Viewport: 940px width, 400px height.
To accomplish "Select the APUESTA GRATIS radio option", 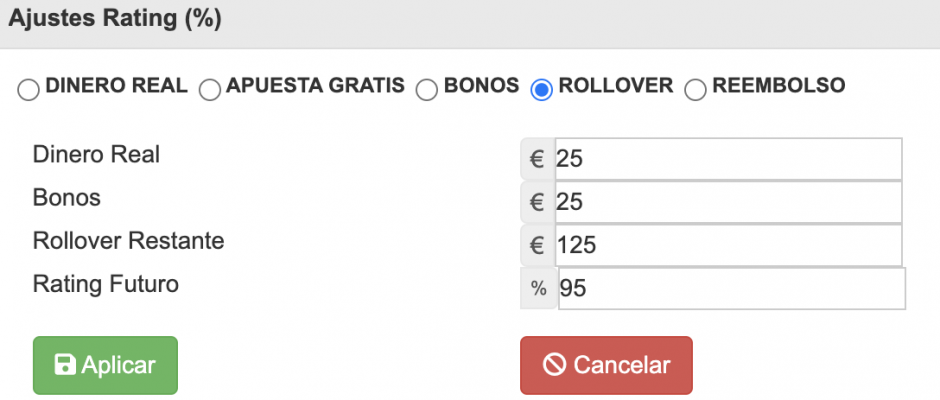I will pyautogui.click(x=209, y=91).
